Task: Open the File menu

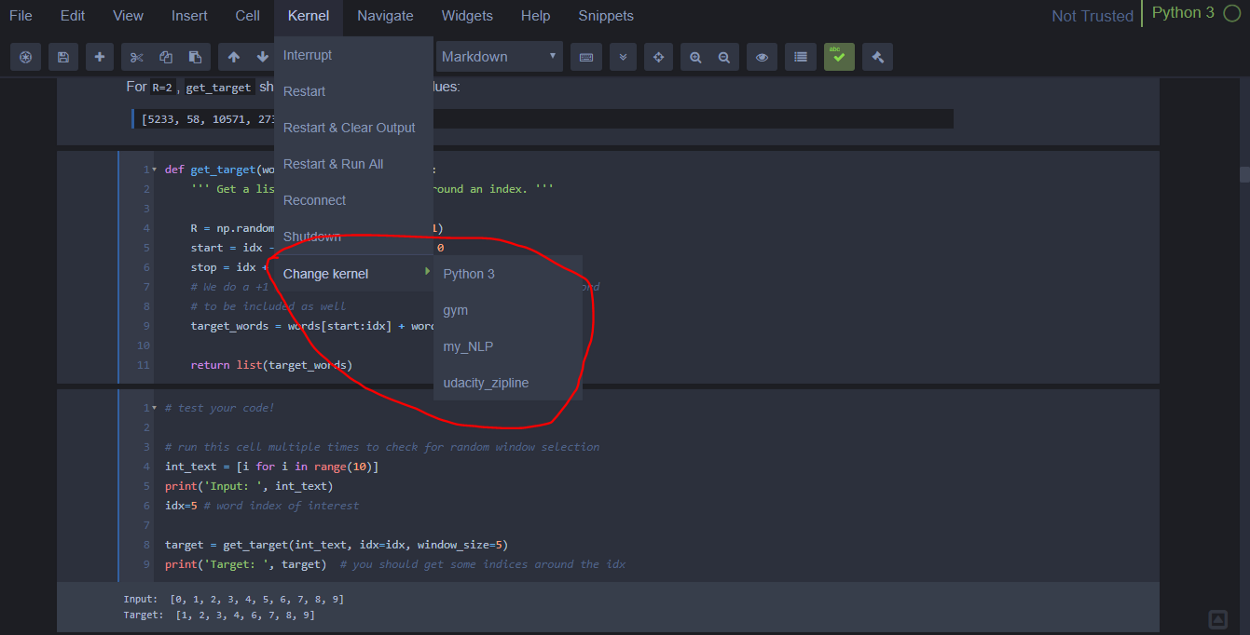Action: click(x=21, y=16)
